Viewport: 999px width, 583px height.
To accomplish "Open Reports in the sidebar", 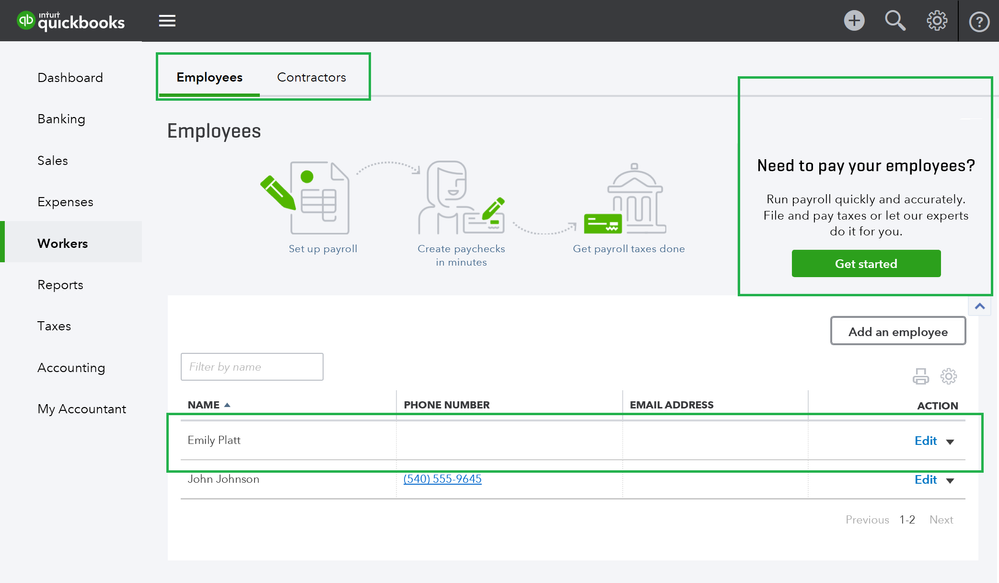I will (60, 285).
